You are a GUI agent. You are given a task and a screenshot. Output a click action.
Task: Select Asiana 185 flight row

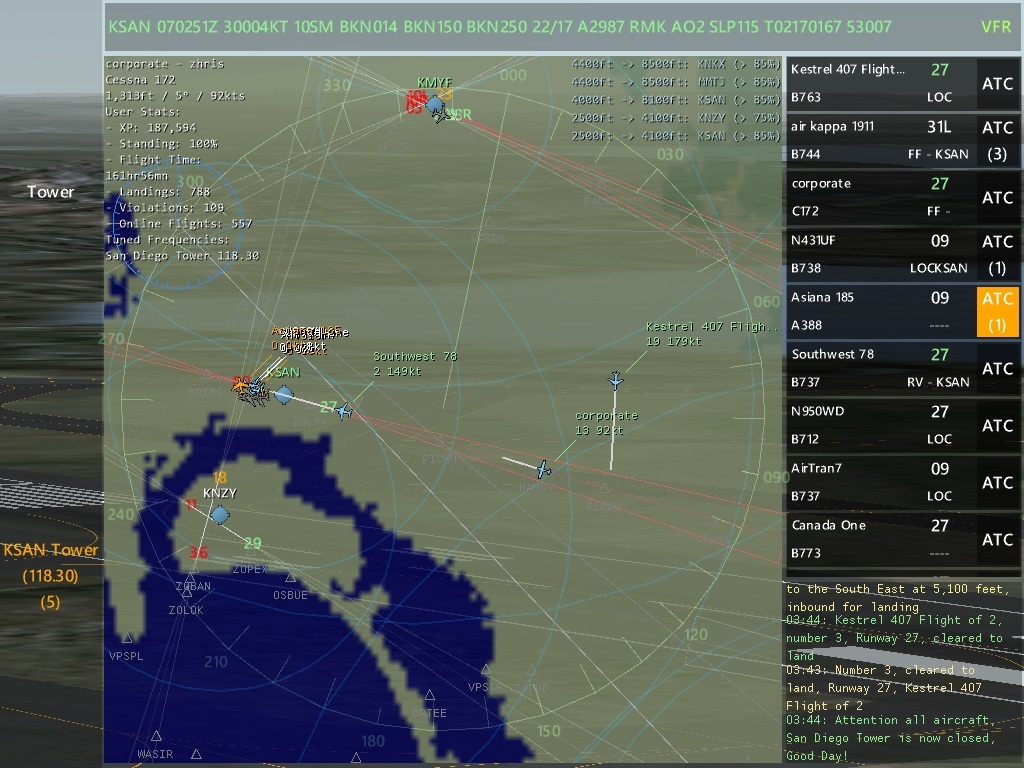tap(881, 312)
